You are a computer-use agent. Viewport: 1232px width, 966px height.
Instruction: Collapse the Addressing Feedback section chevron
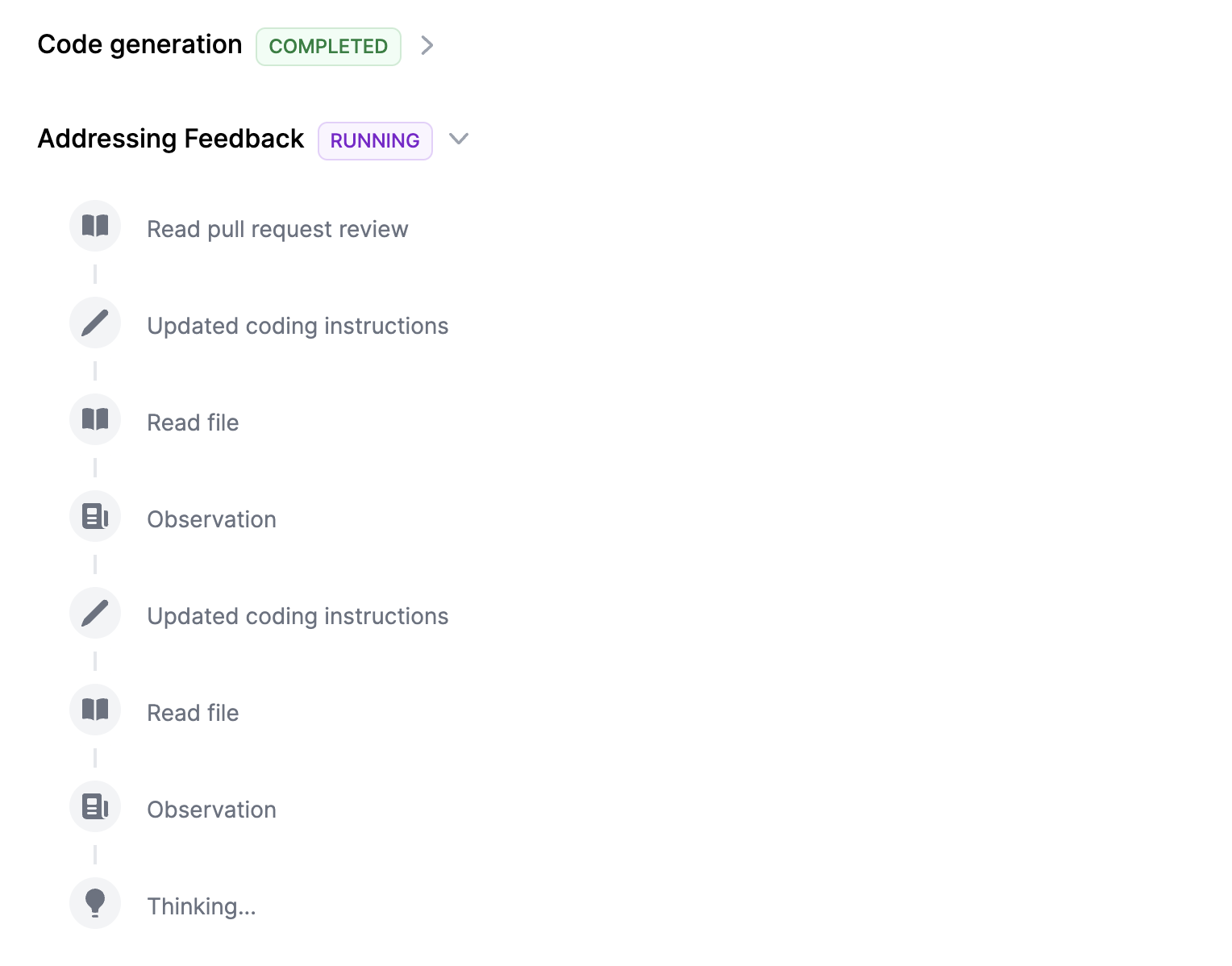click(x=459, y=139)
